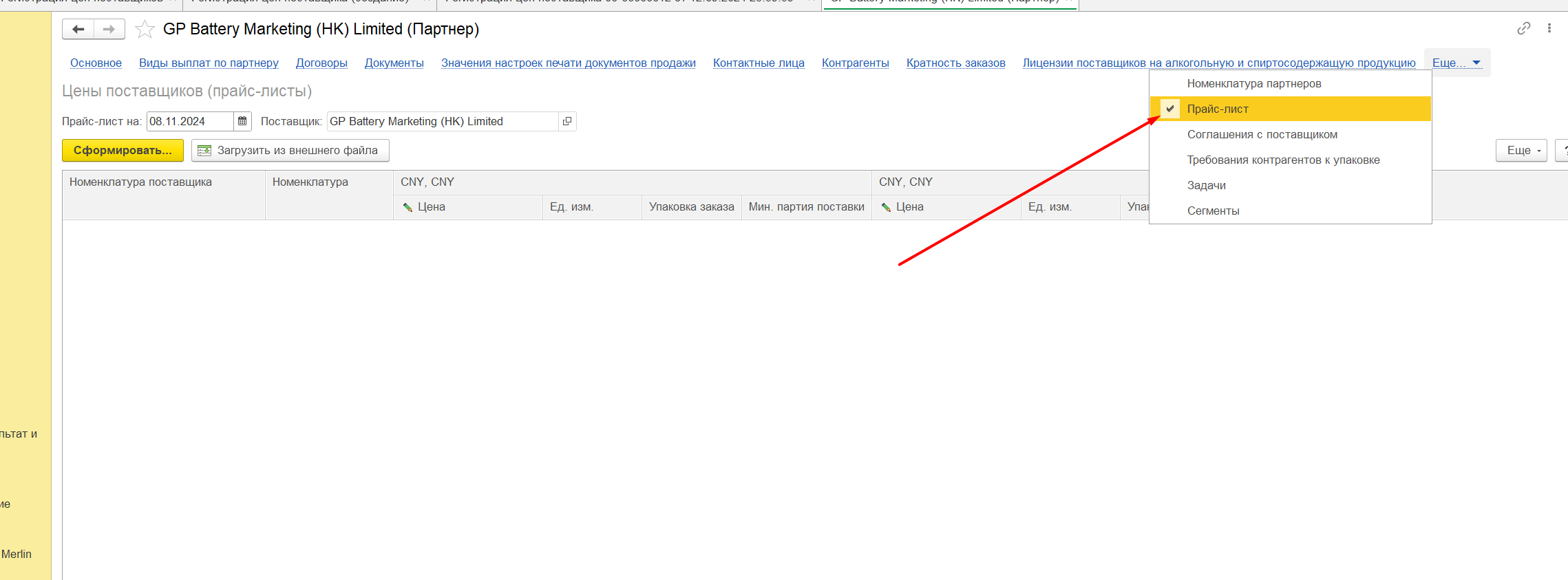
Task: Click the price list date input field
Action: pos(189,121)
